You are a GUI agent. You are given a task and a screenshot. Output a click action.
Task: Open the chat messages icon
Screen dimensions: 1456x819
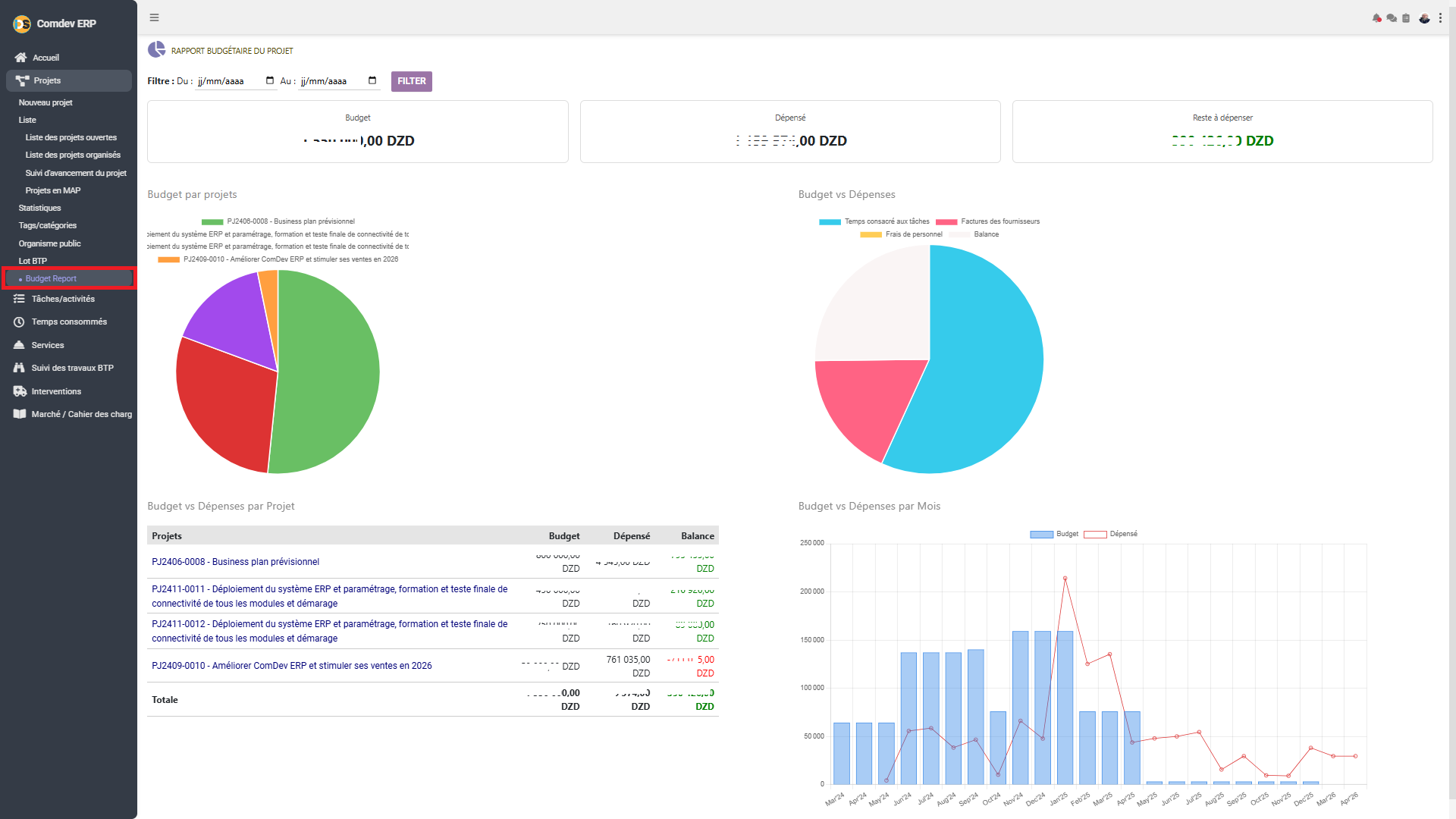(1392, 18)
